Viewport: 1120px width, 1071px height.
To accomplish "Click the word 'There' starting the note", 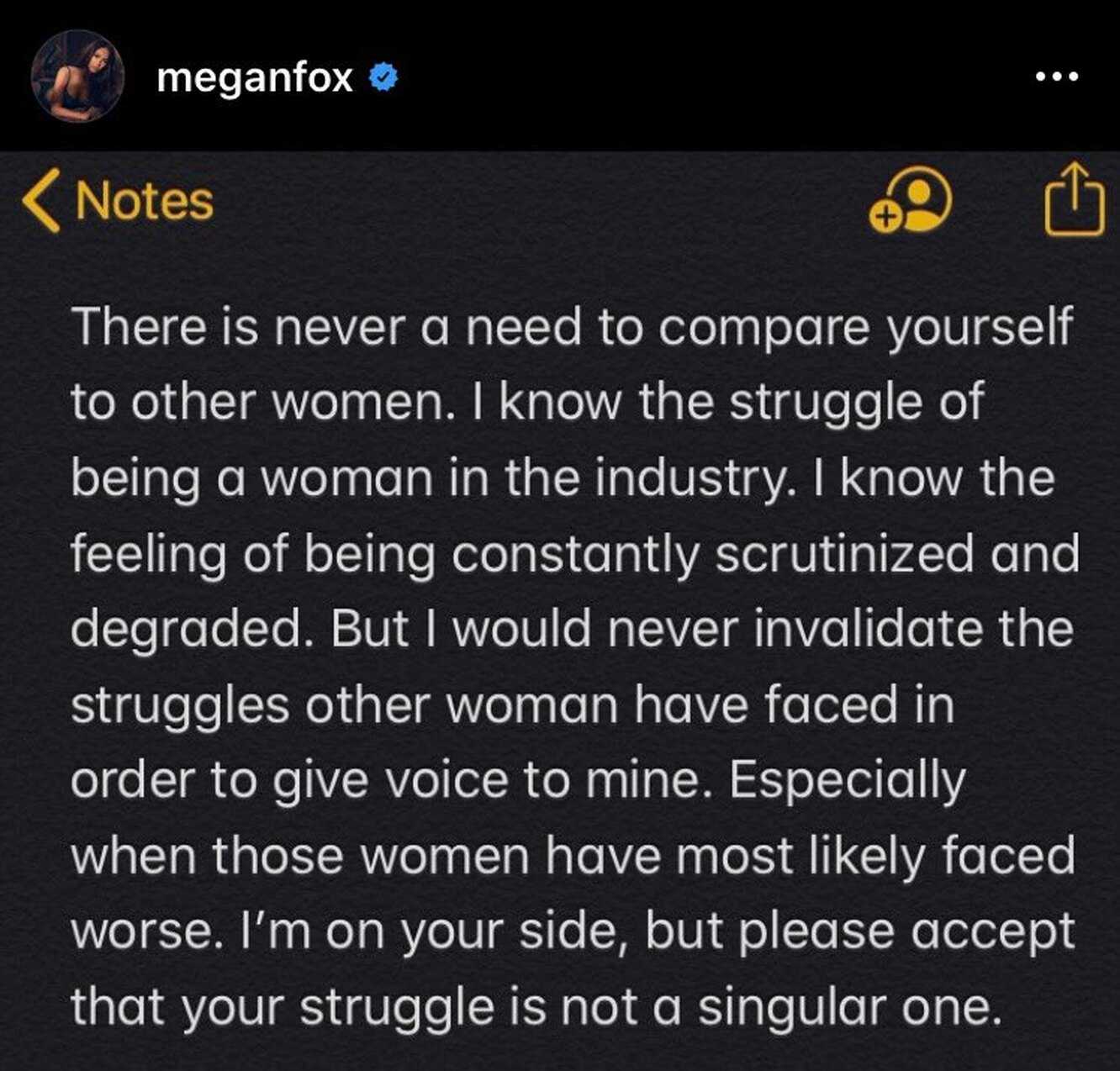I will 139,326.
